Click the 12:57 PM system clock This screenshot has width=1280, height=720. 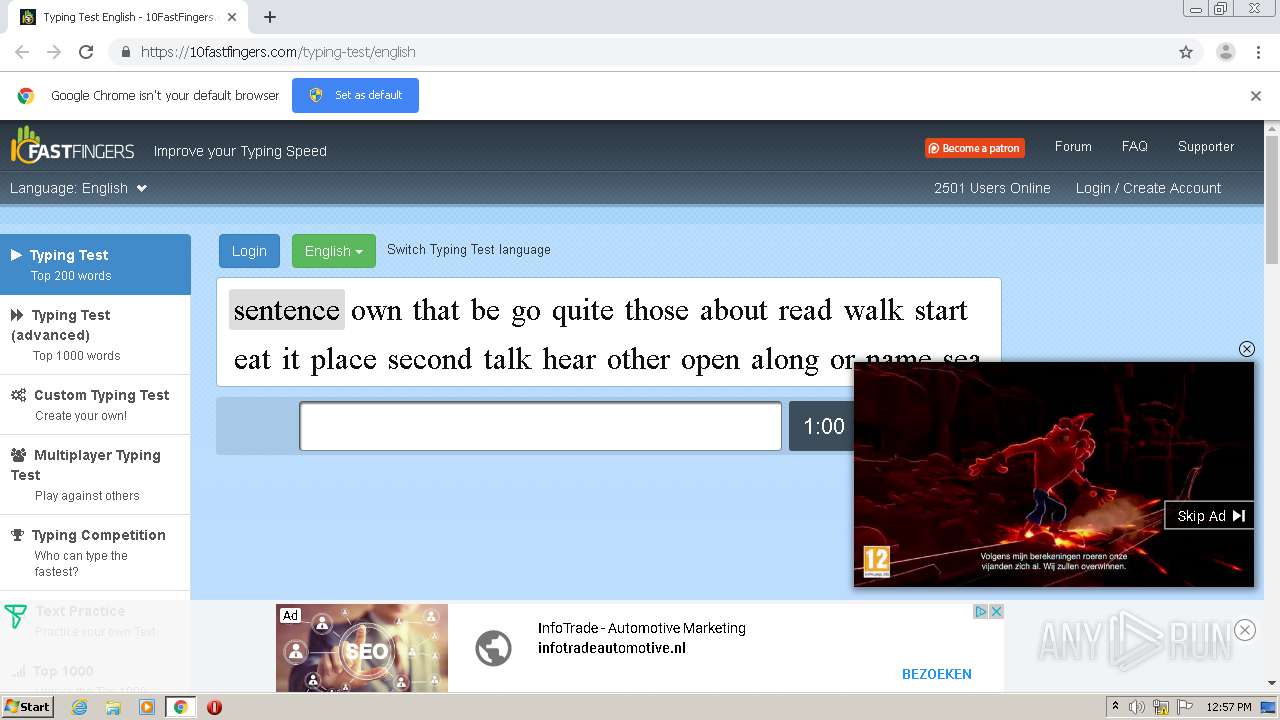[x=1229, y=707]
